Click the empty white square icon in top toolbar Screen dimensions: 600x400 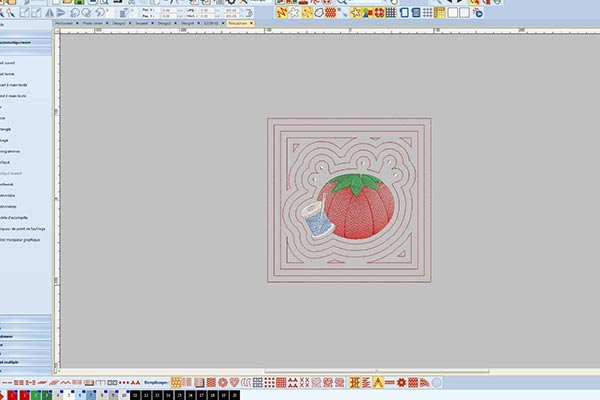click(452, 13)
